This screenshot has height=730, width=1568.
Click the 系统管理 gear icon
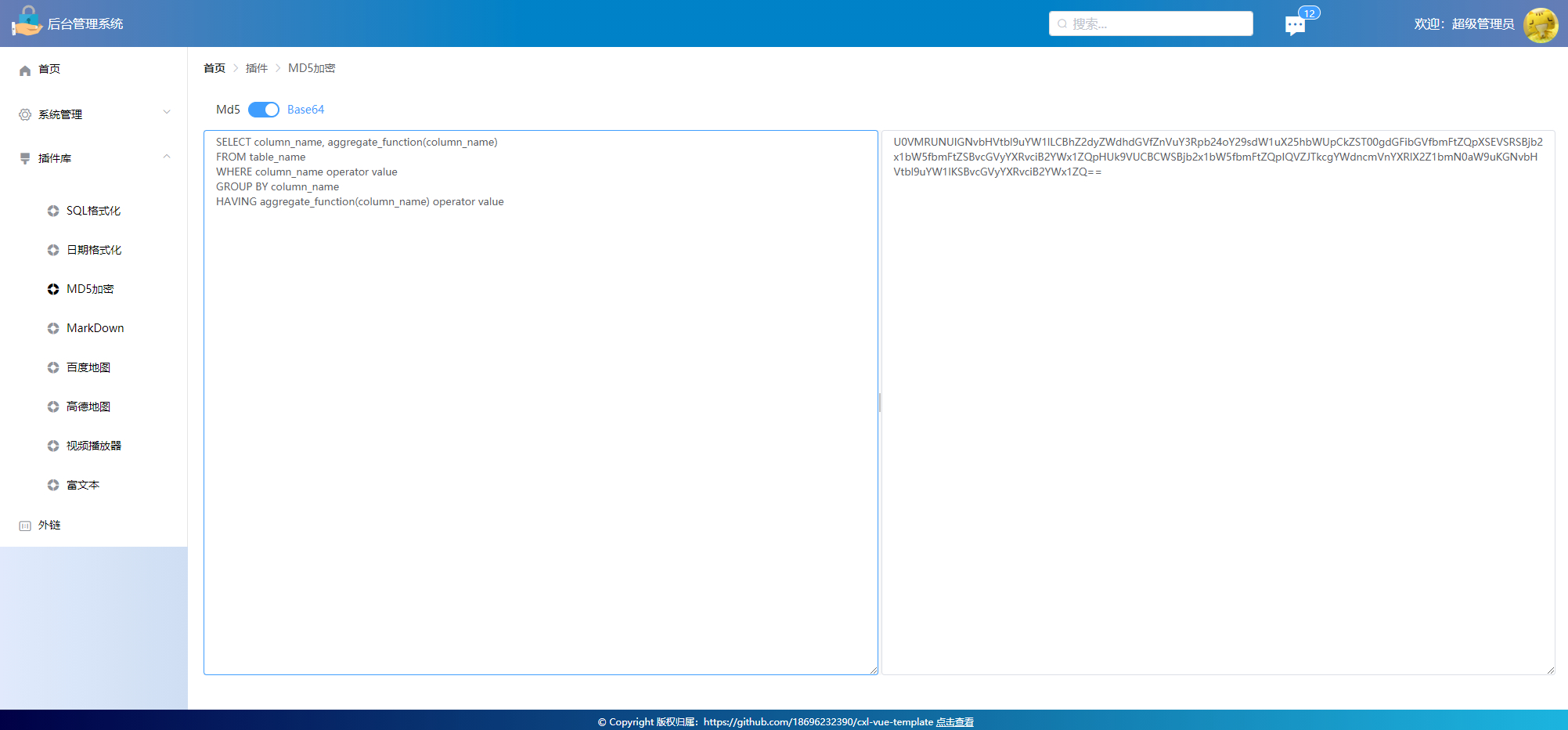point(25,114)
